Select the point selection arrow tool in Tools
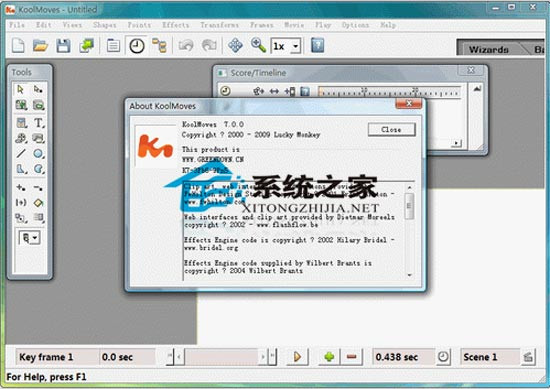550x389 pixels. coord(38,90)
